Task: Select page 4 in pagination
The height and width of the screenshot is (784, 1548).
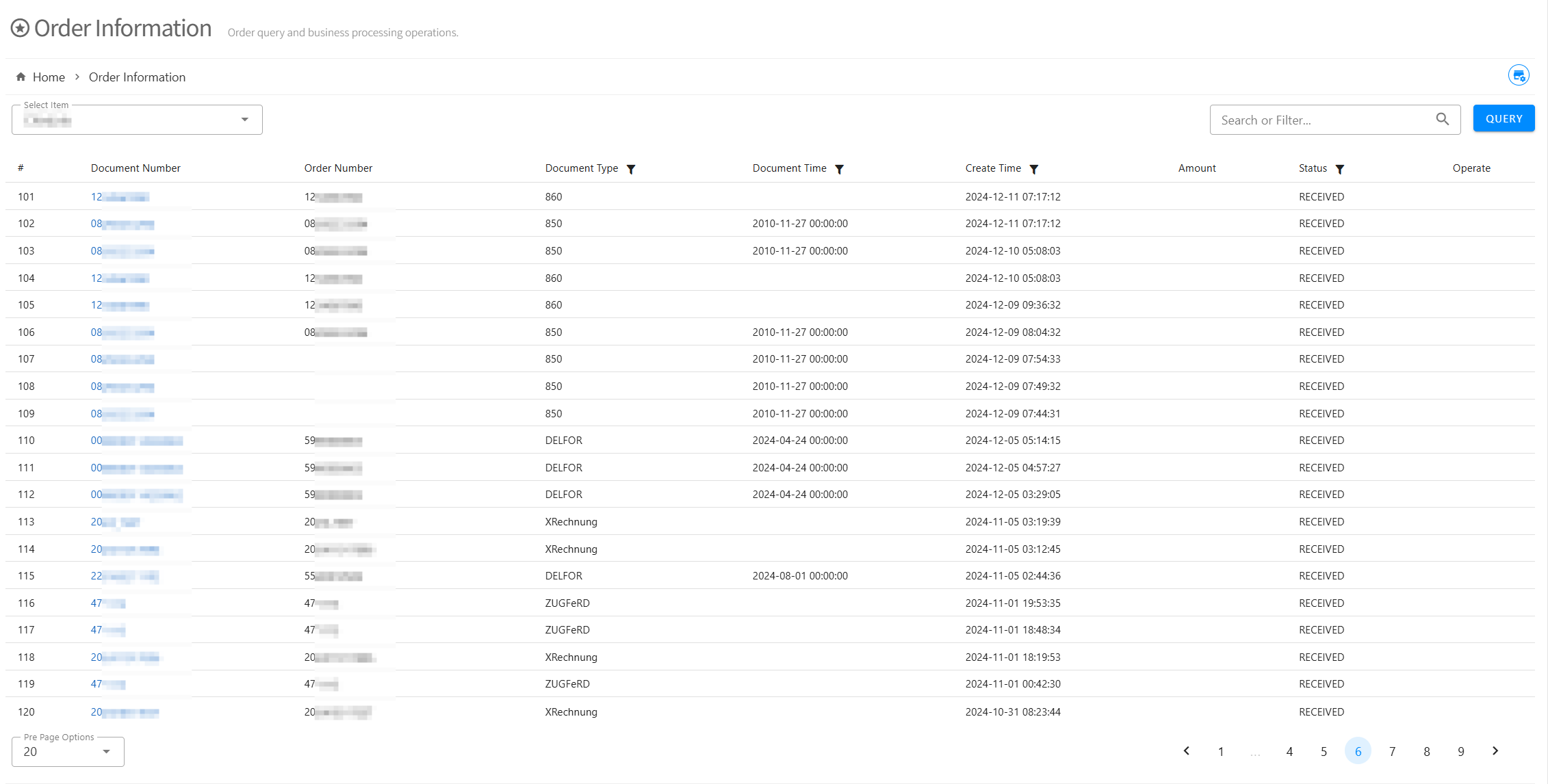Action: [x=1289, y=752]
